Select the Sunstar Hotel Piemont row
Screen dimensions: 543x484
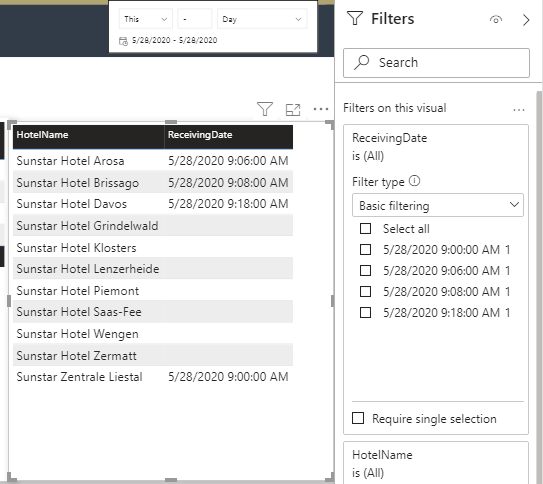click(153, 291)
